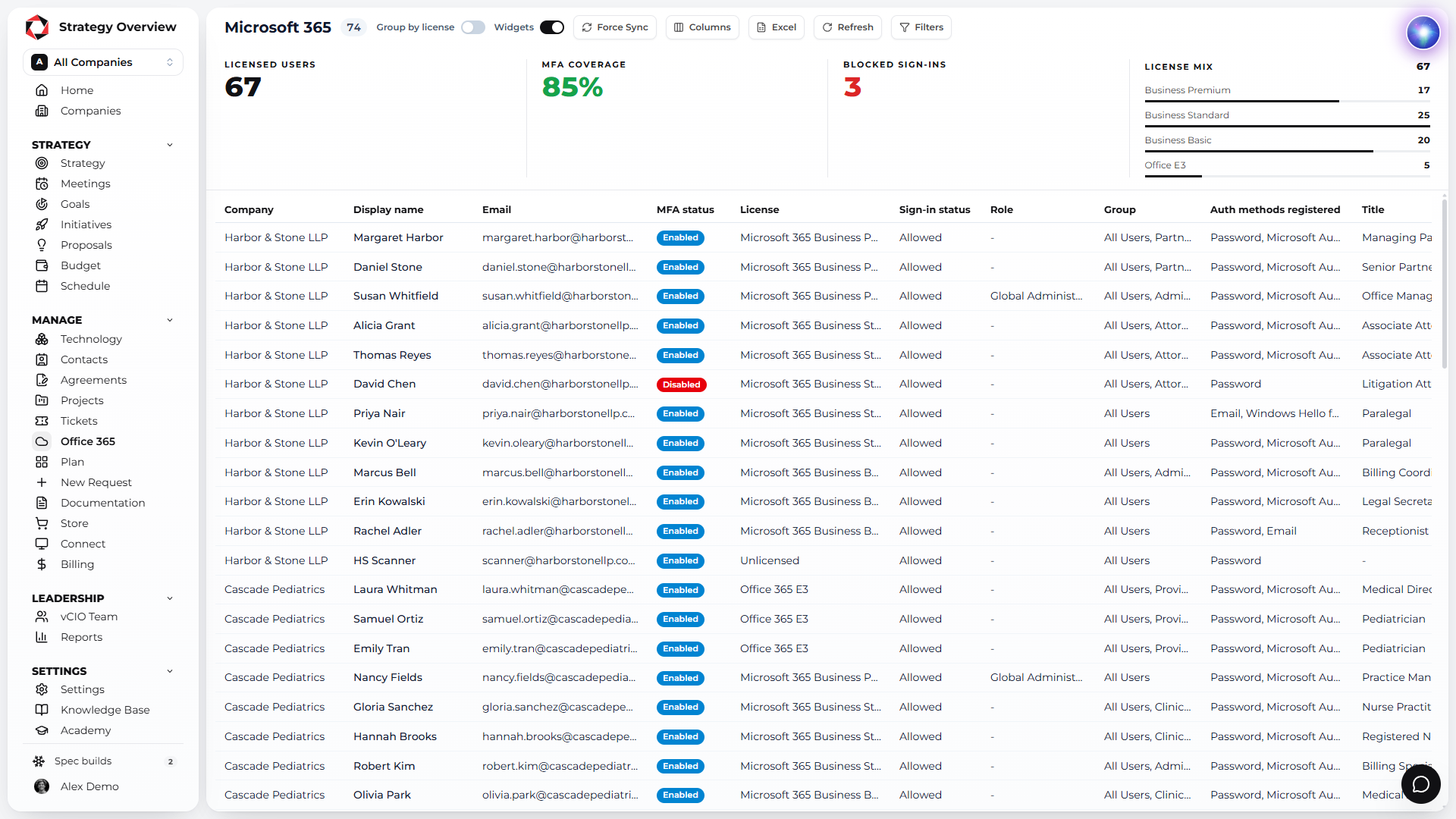This screenshot has height=819, width=1456.
Task: Open Meetings calendar icon
Action: coord(42,184)
